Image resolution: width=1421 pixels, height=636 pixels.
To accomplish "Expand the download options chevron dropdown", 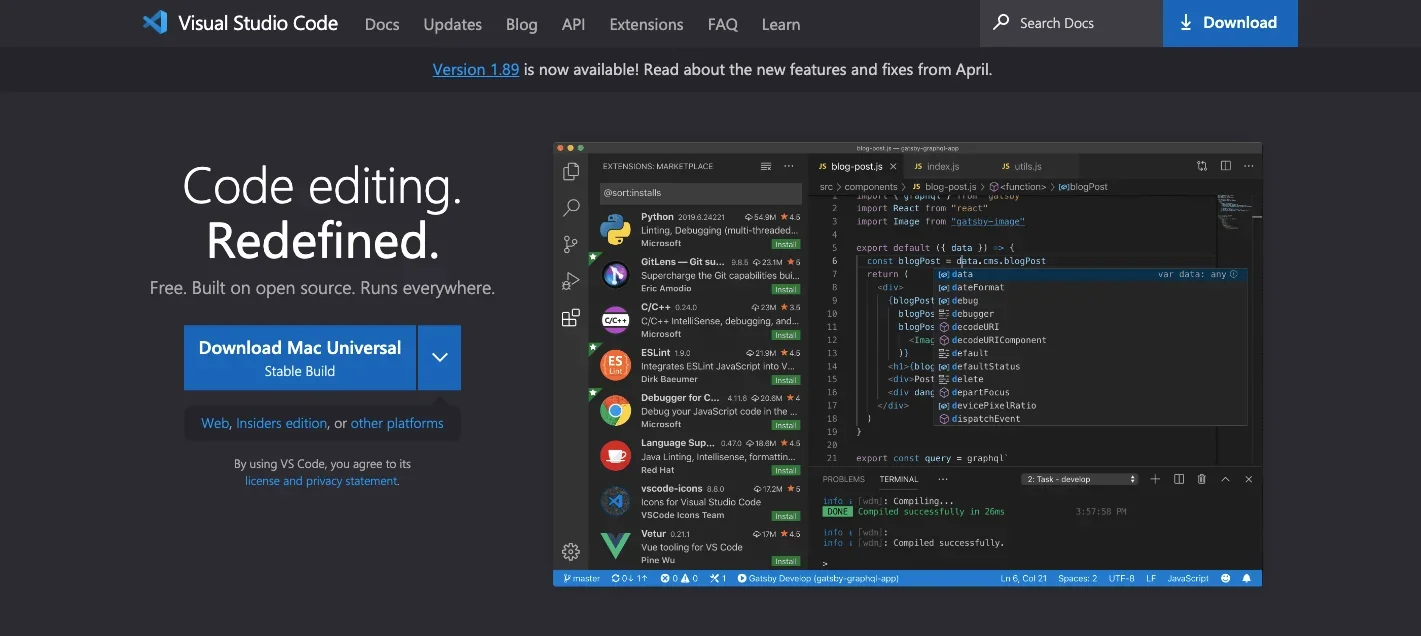I will (x=440, y=357).
